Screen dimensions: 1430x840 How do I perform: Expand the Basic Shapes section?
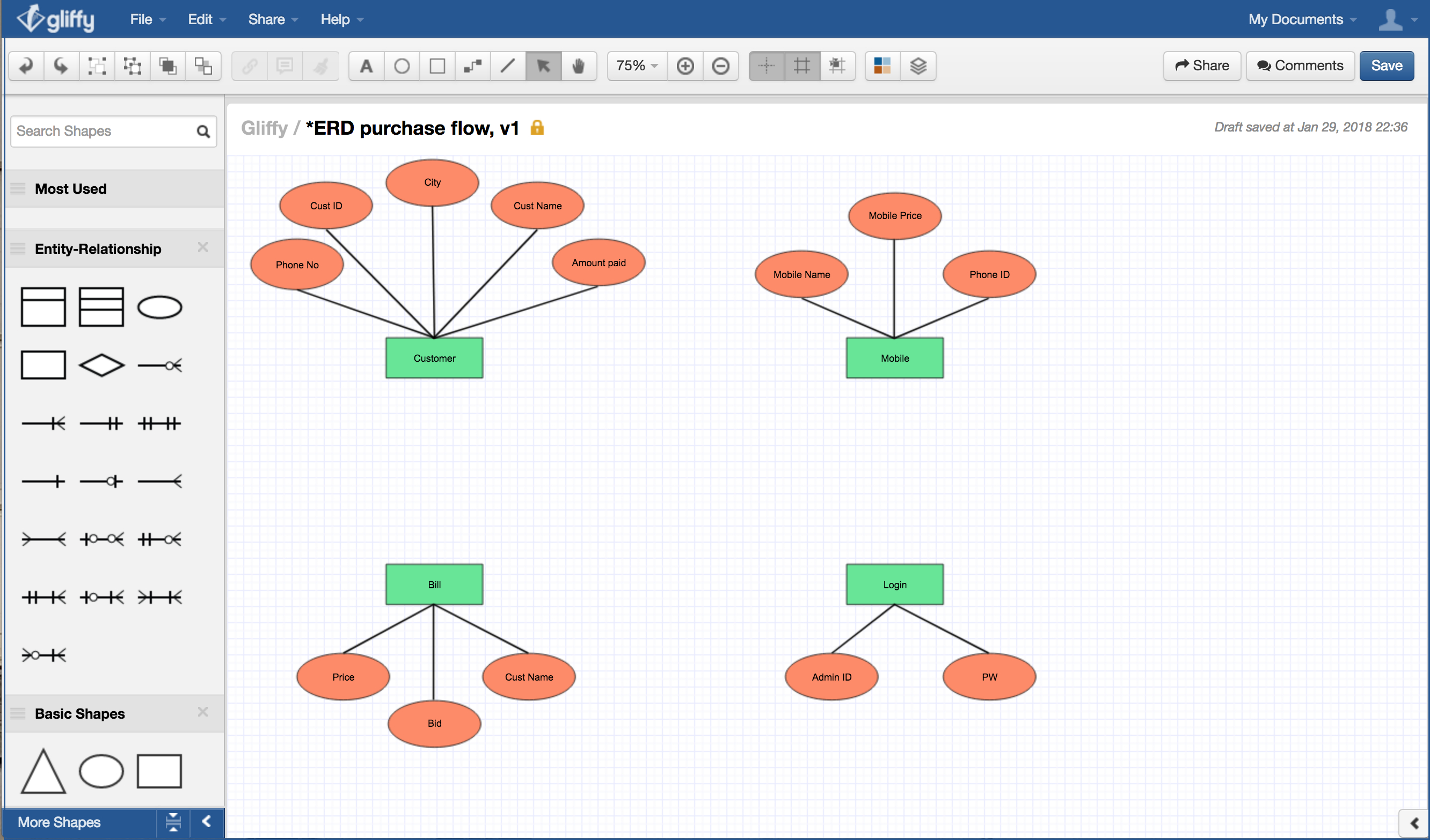pos(80,713)
